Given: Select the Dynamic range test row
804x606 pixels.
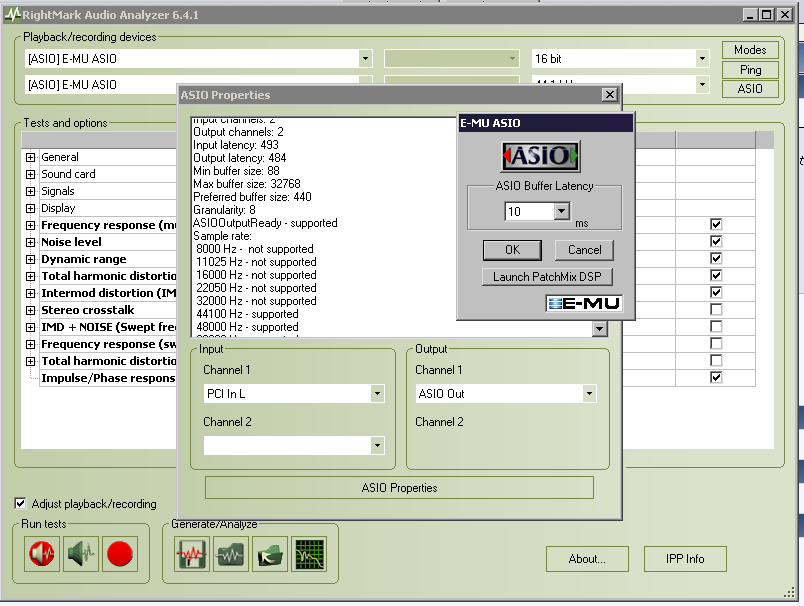Looking at the screenshot, I should [84, 259].
